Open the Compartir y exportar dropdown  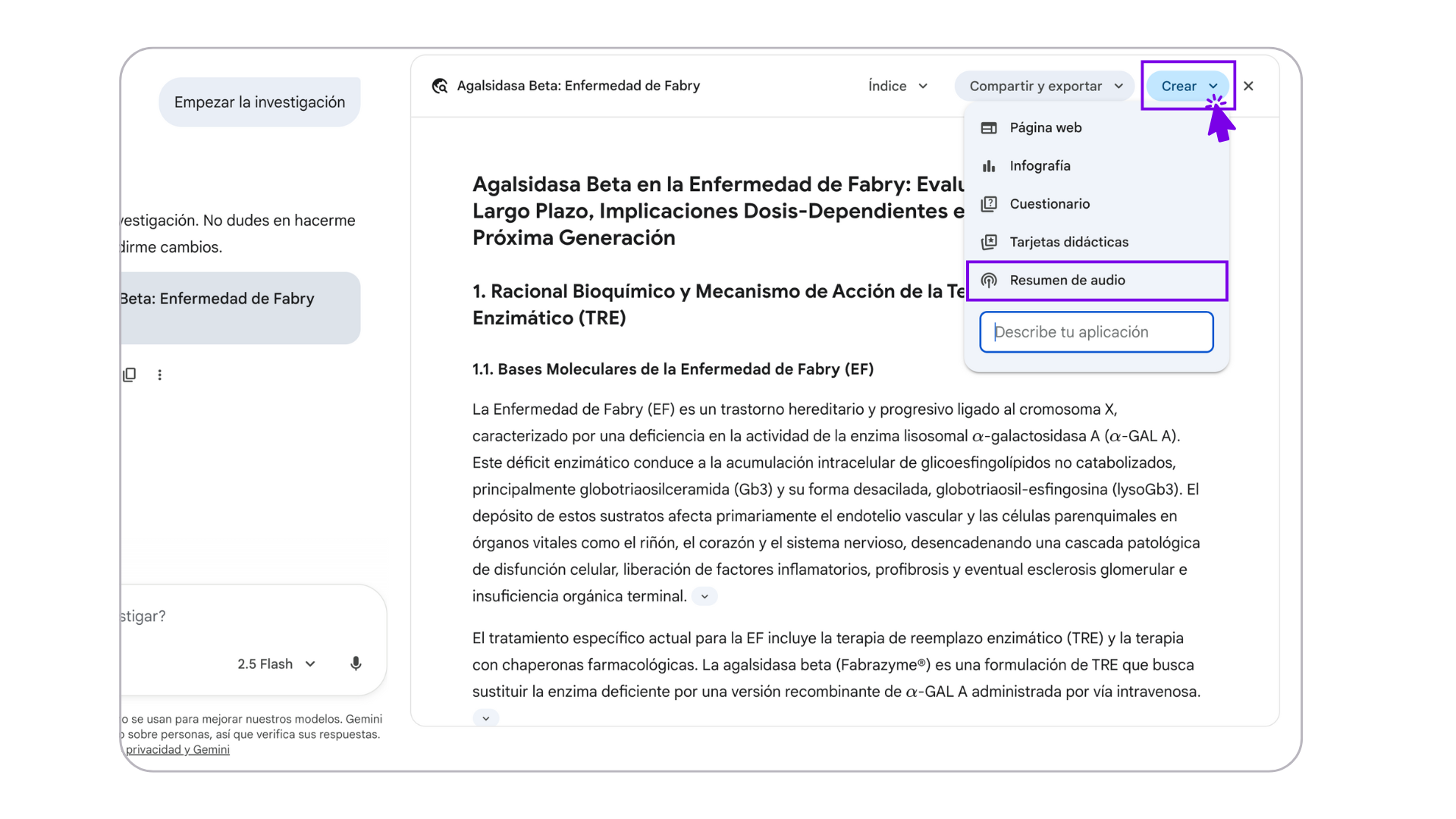[x=1045, y=86]
